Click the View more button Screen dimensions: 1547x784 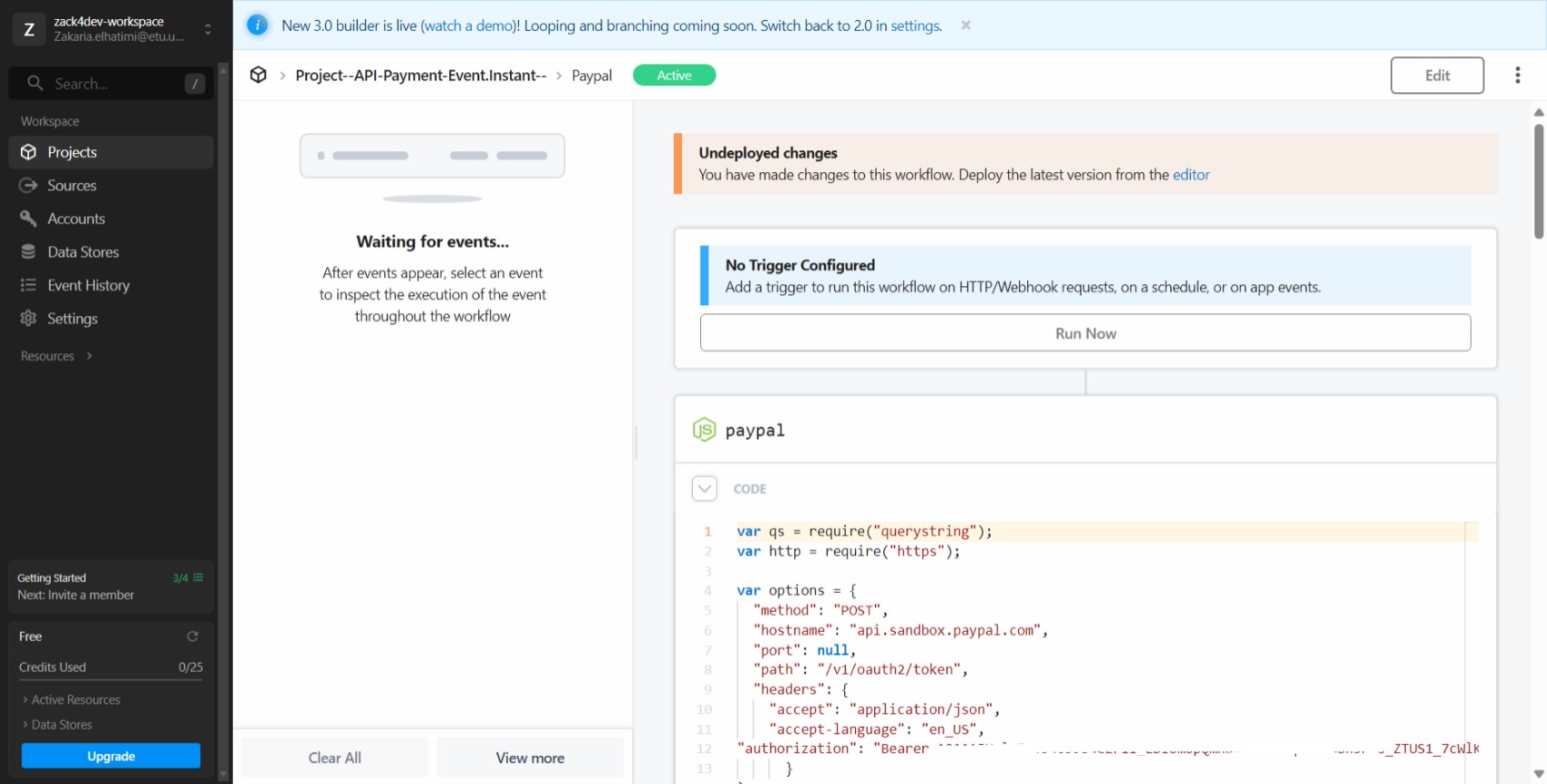[x=530, y=758]
